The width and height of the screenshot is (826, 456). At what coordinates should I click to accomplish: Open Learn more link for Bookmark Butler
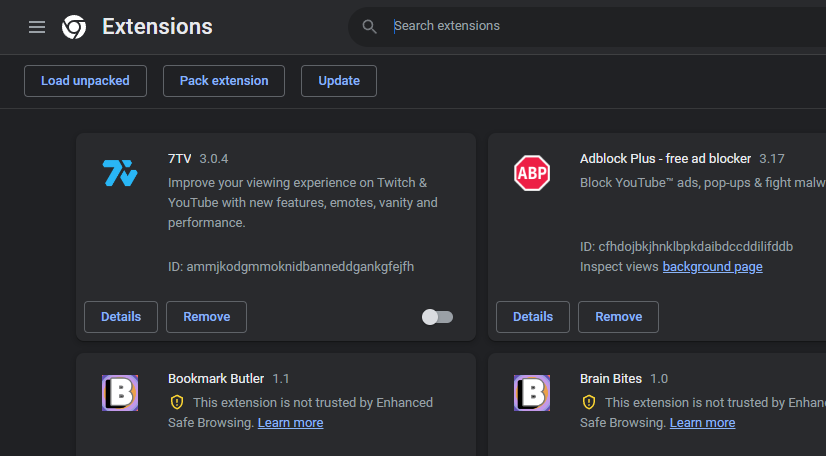point(290,423)
